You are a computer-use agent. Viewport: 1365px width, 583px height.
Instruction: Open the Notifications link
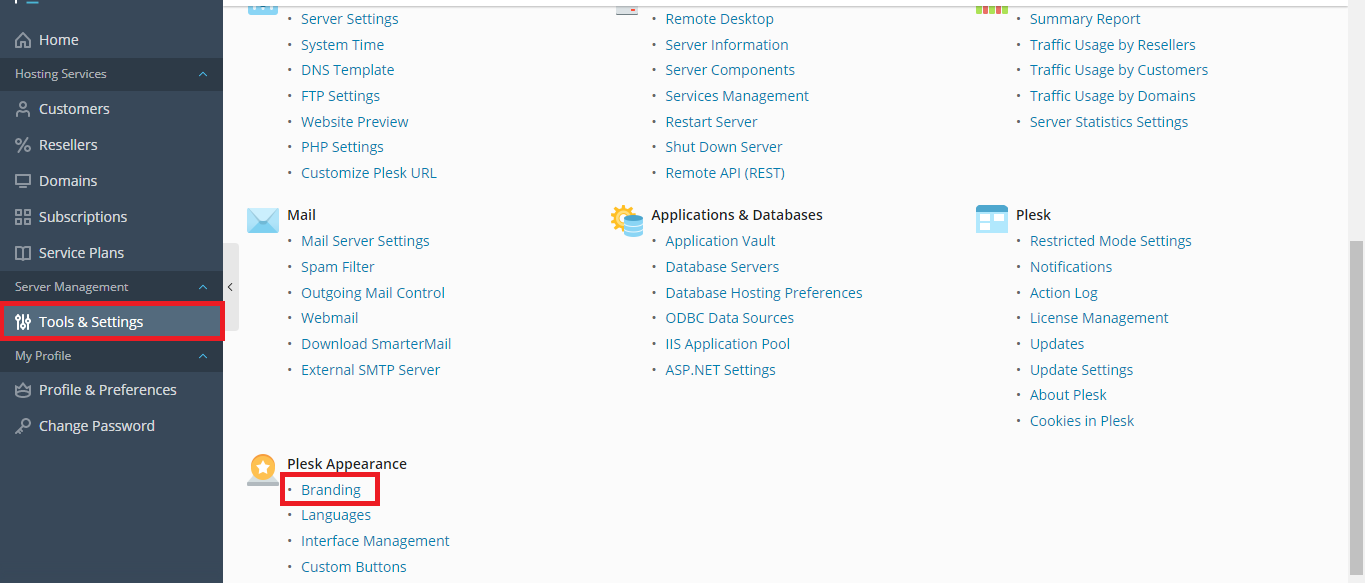[x=1071, y=267]
